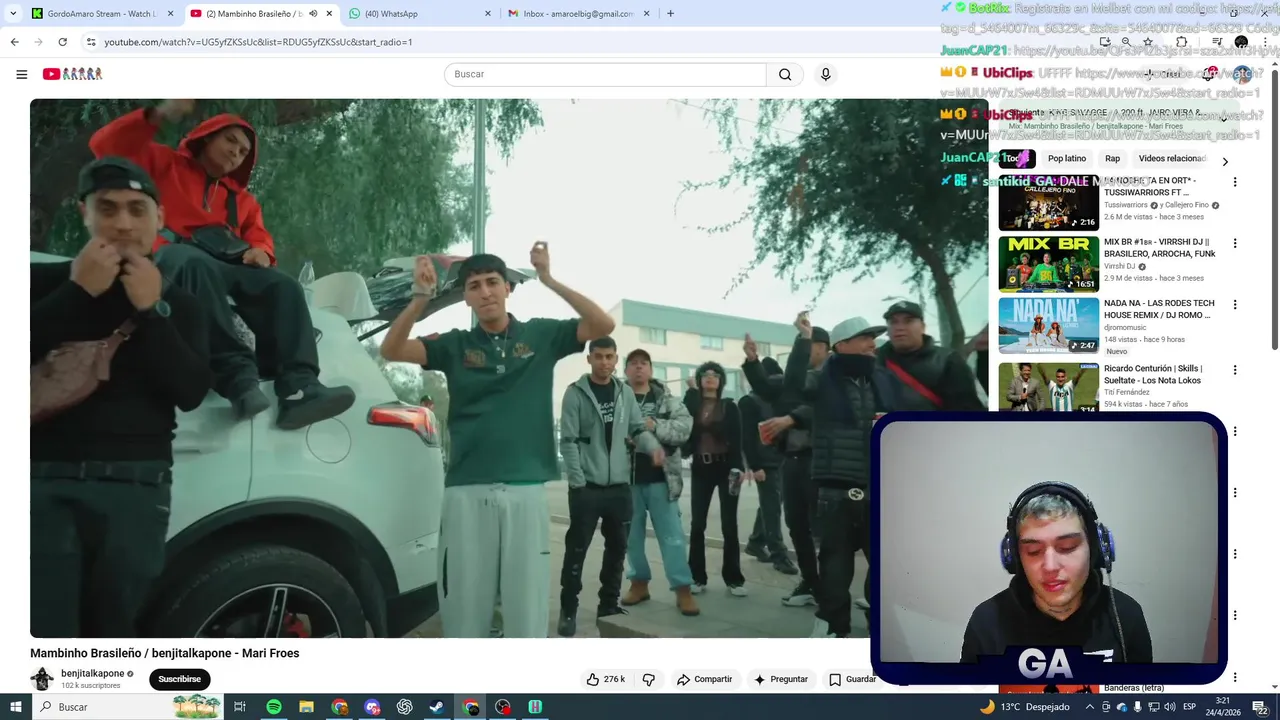Viewport: 1280px width, 720px height.
Task: Open options for MIX BR #1 video
Action: [1235, 243]
